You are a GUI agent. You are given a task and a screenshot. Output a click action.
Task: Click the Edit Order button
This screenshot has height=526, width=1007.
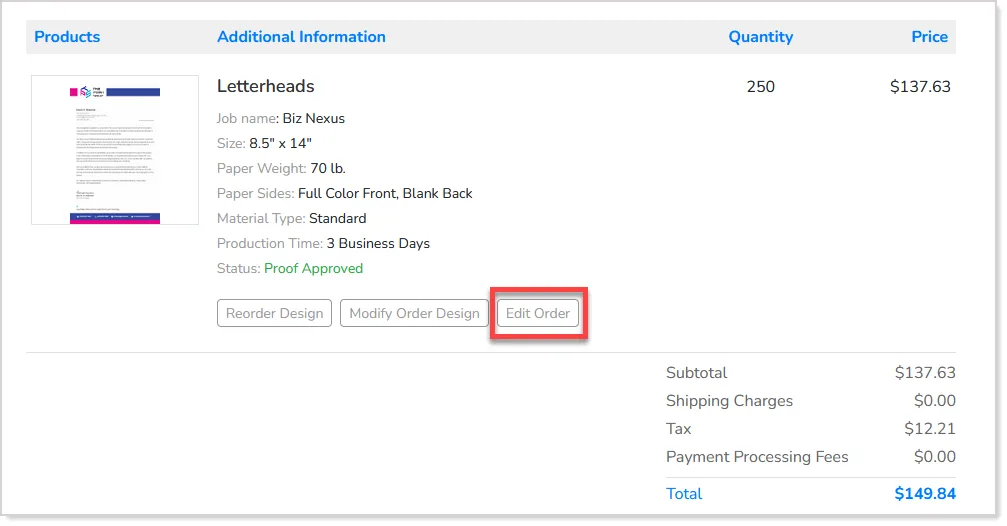538,313
